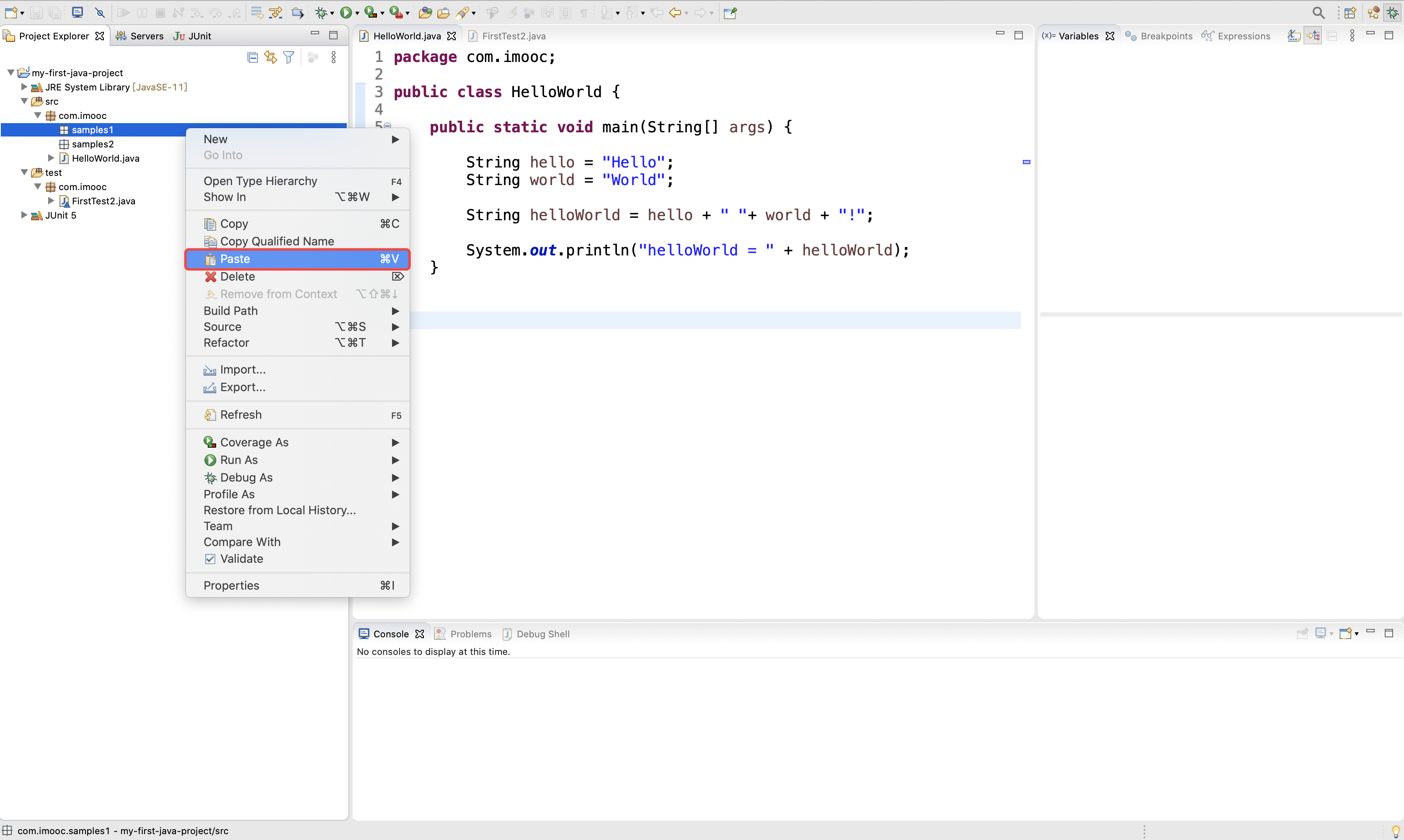This screenshot has width=1404, height=840.
Task: Expand the JRE System Library node
Action: pyautogui.click(x=24, y=87)
